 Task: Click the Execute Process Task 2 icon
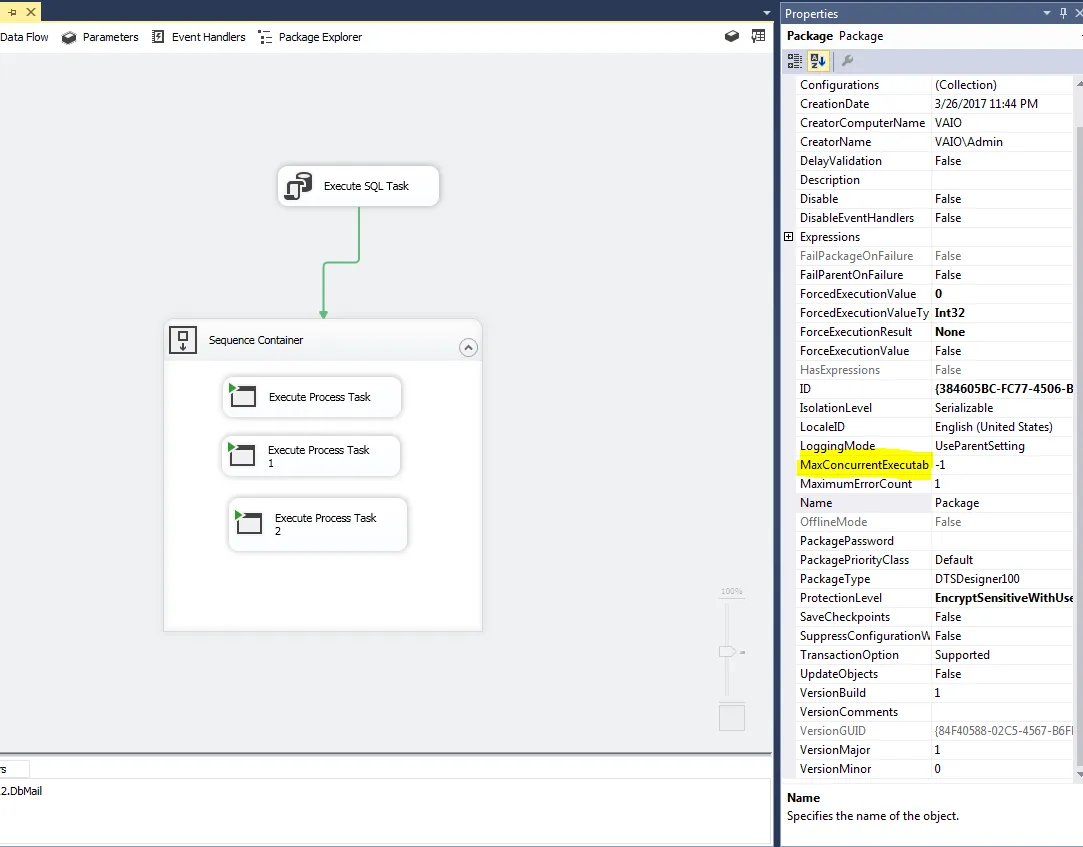coord(248,522)
